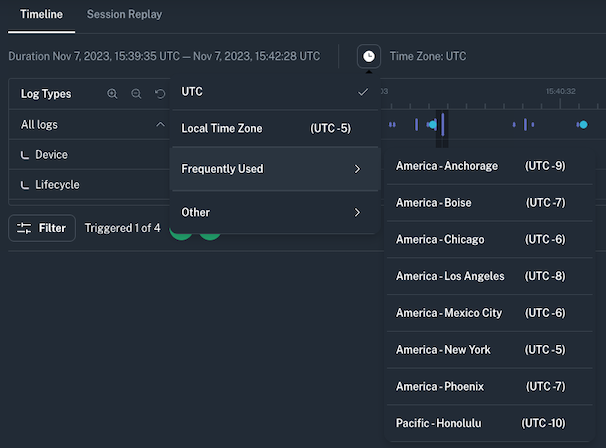Click the Lifecycle log type icon
606x448 pixels.
tap(26, 185)
